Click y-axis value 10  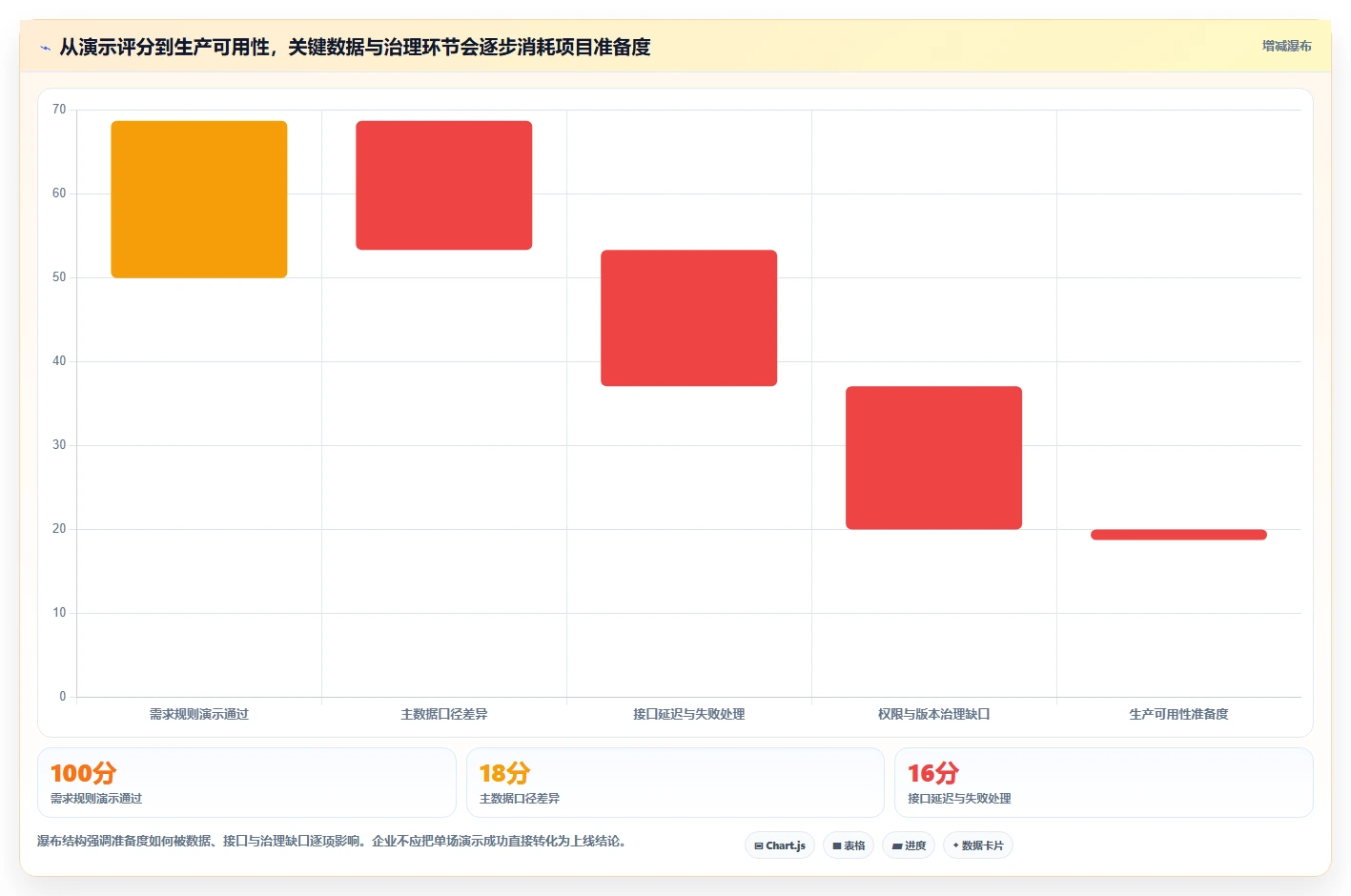click(59, 613)
